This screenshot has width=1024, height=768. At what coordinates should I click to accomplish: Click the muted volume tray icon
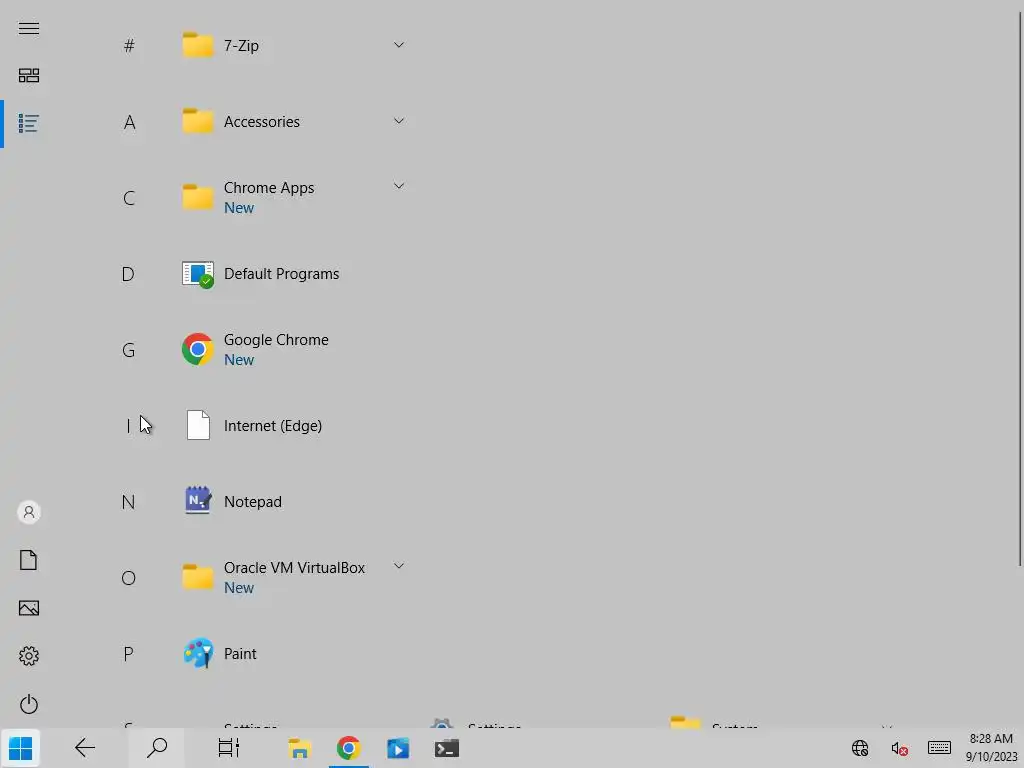tap(899, 748)
